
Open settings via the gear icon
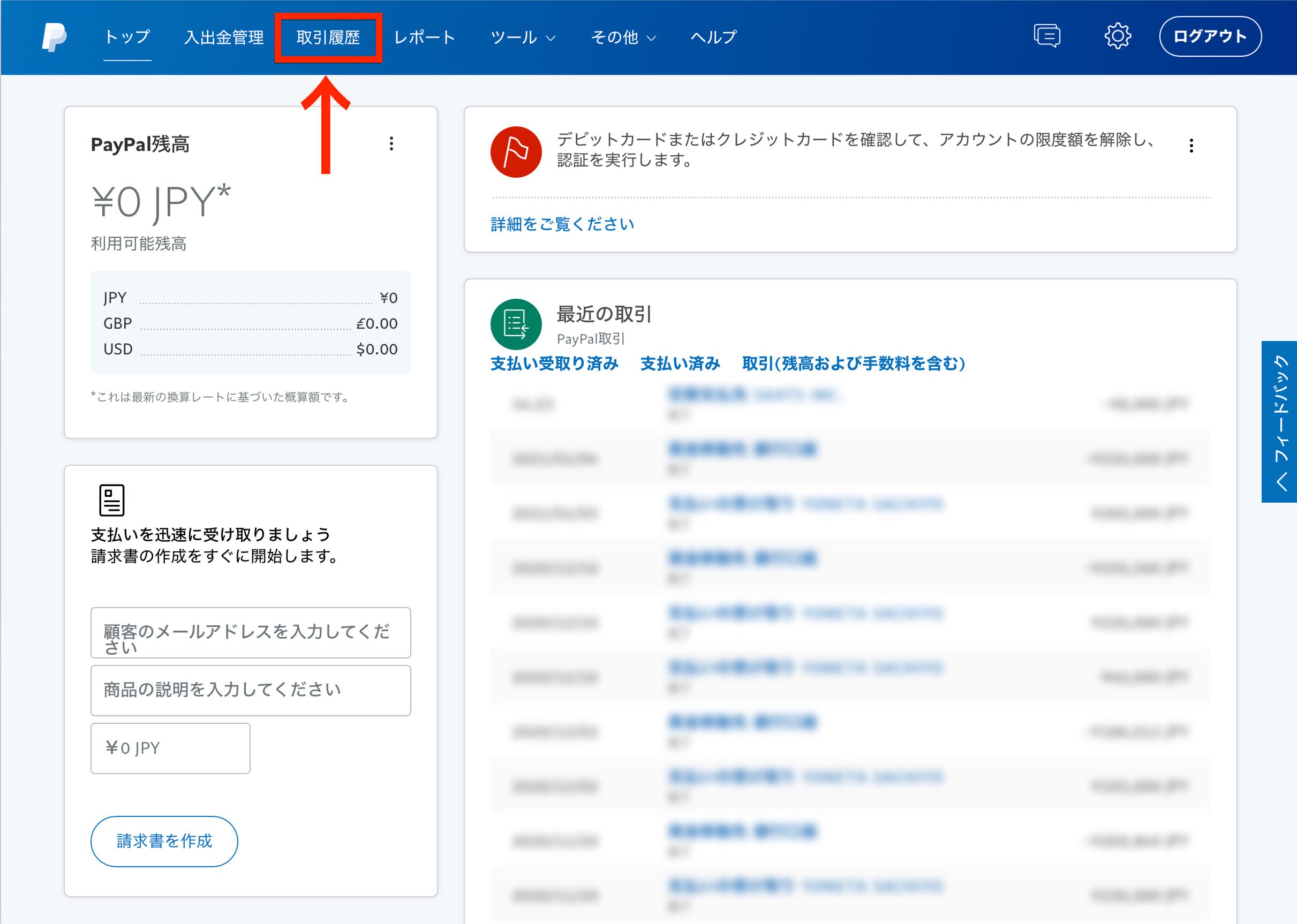(1117, 36)
